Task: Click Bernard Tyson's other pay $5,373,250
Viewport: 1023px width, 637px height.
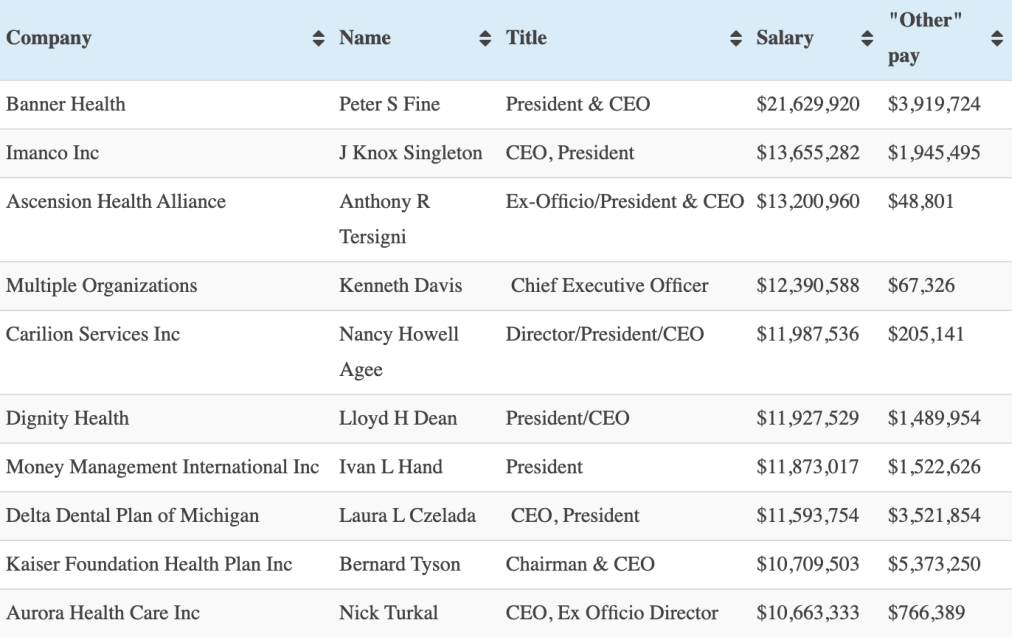Action: (x=933, y=565)
